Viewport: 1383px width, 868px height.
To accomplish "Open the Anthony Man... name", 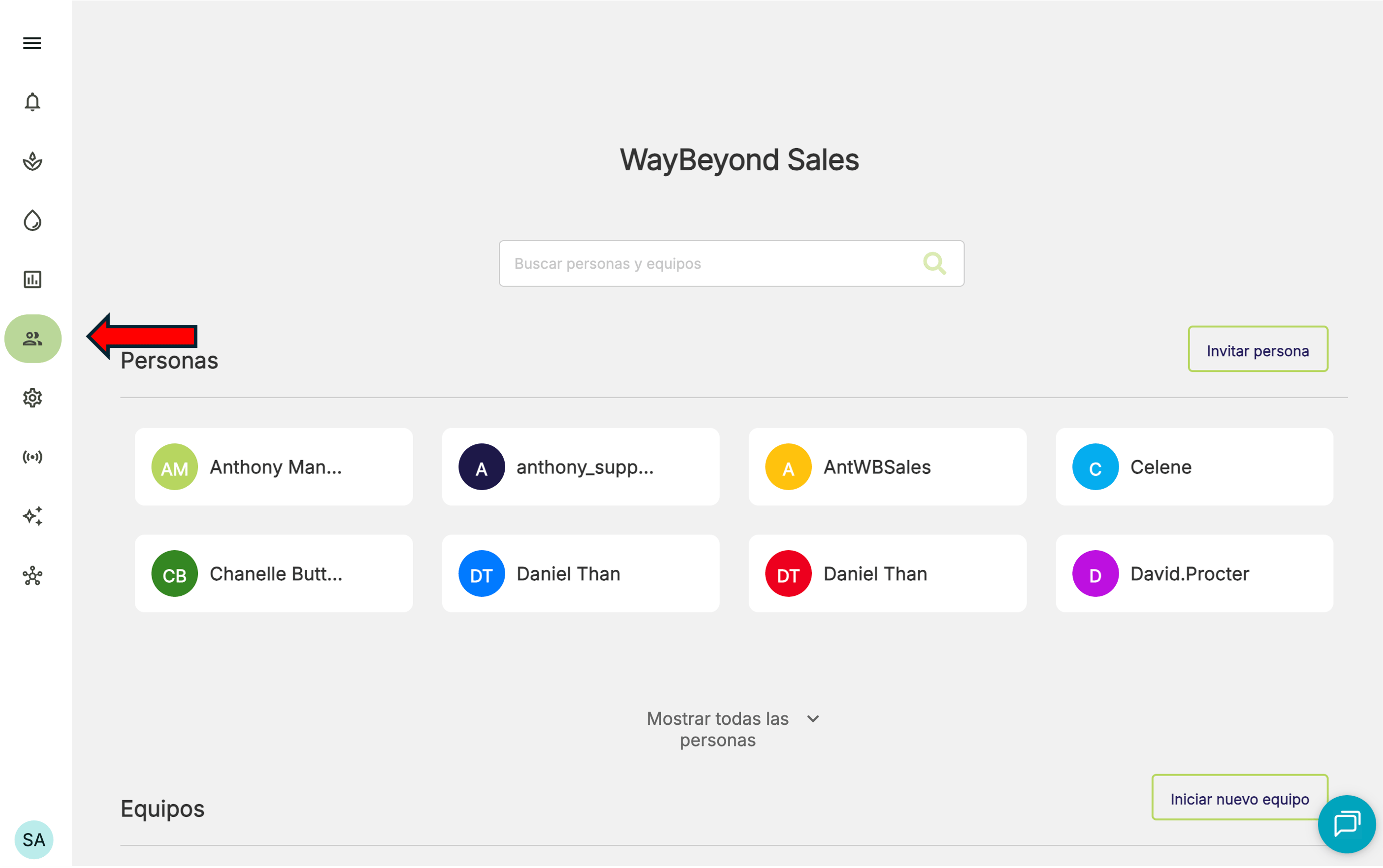I will tap(276, 467).
